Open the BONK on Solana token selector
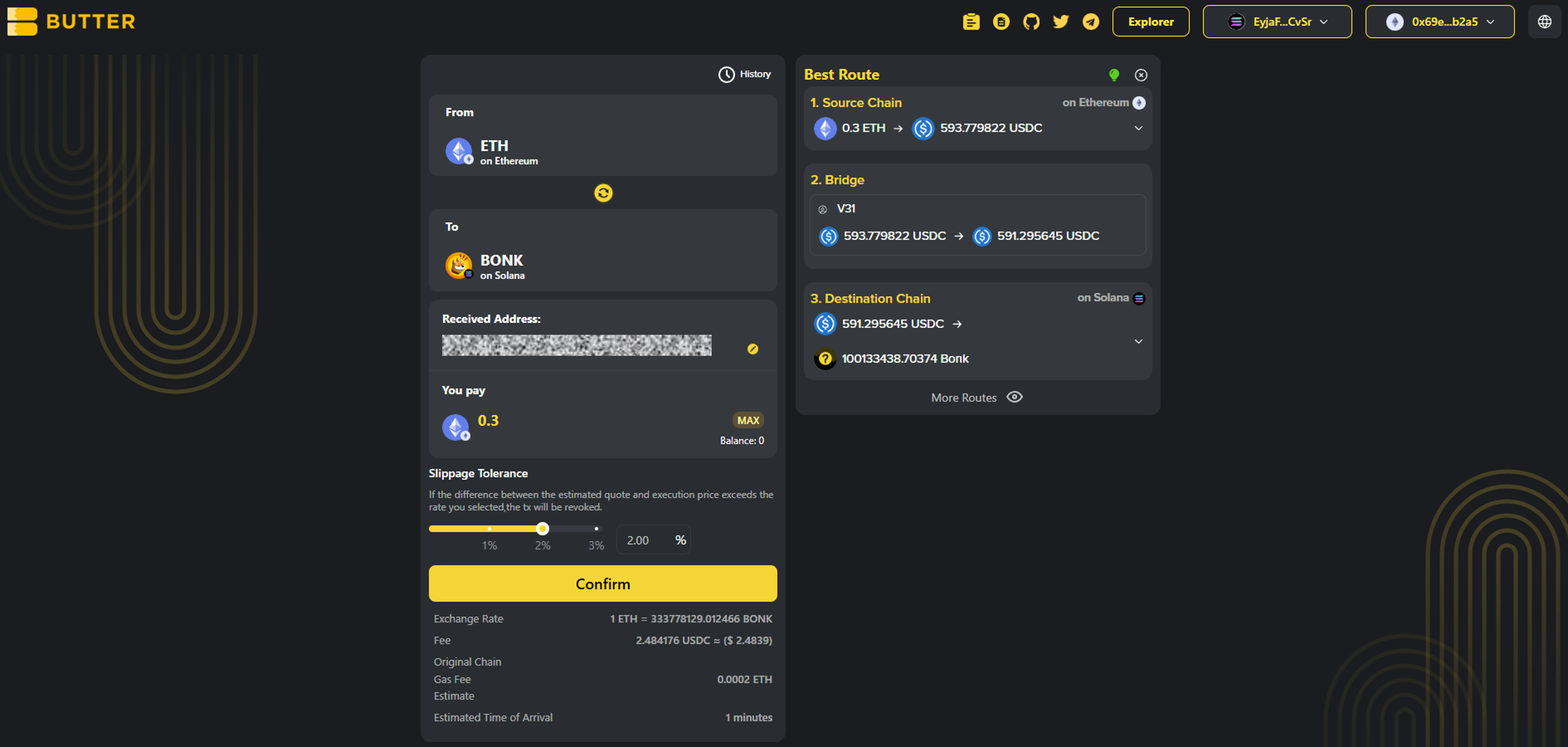This screenshot has width=1568, height=747. pyautogui.click(x=602, y=250)
